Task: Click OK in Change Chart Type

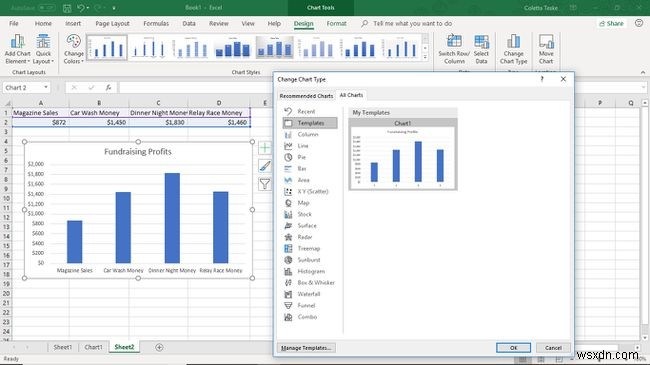Action: [513, 348]
